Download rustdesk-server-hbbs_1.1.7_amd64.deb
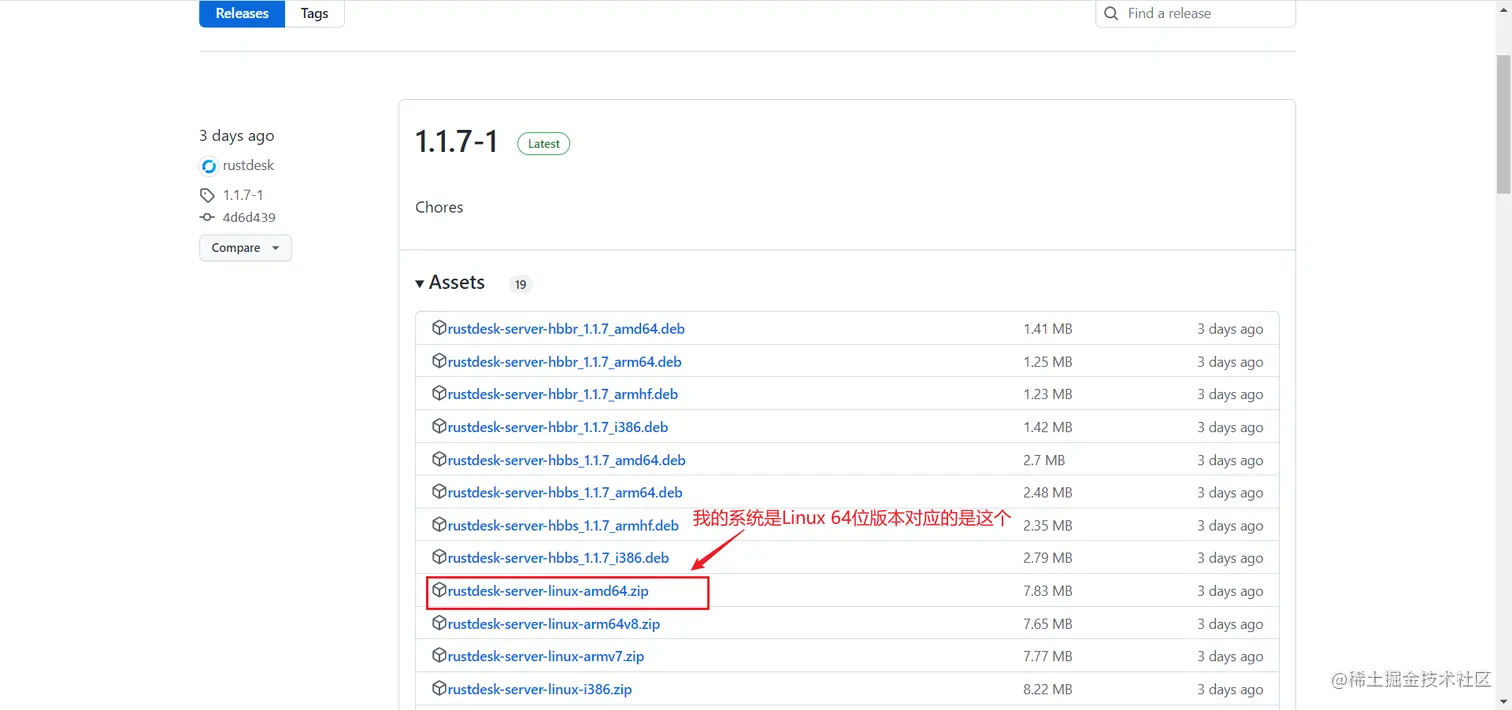 tap(567, 460)
